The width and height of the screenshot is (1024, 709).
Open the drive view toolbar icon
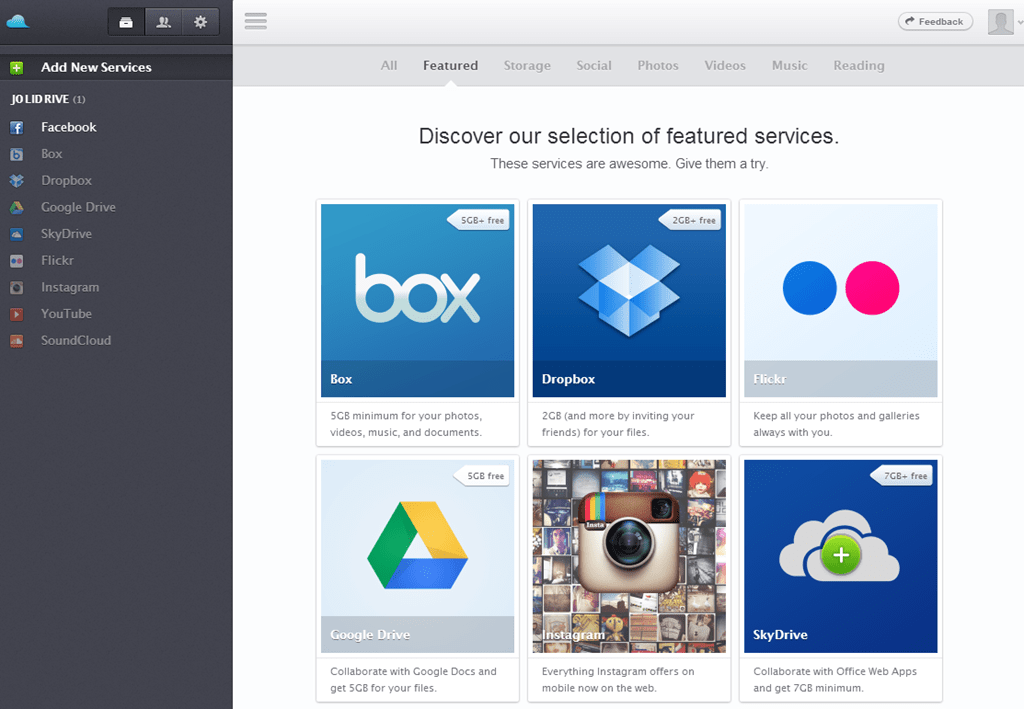pyautogui.click(x=126, y=21)
